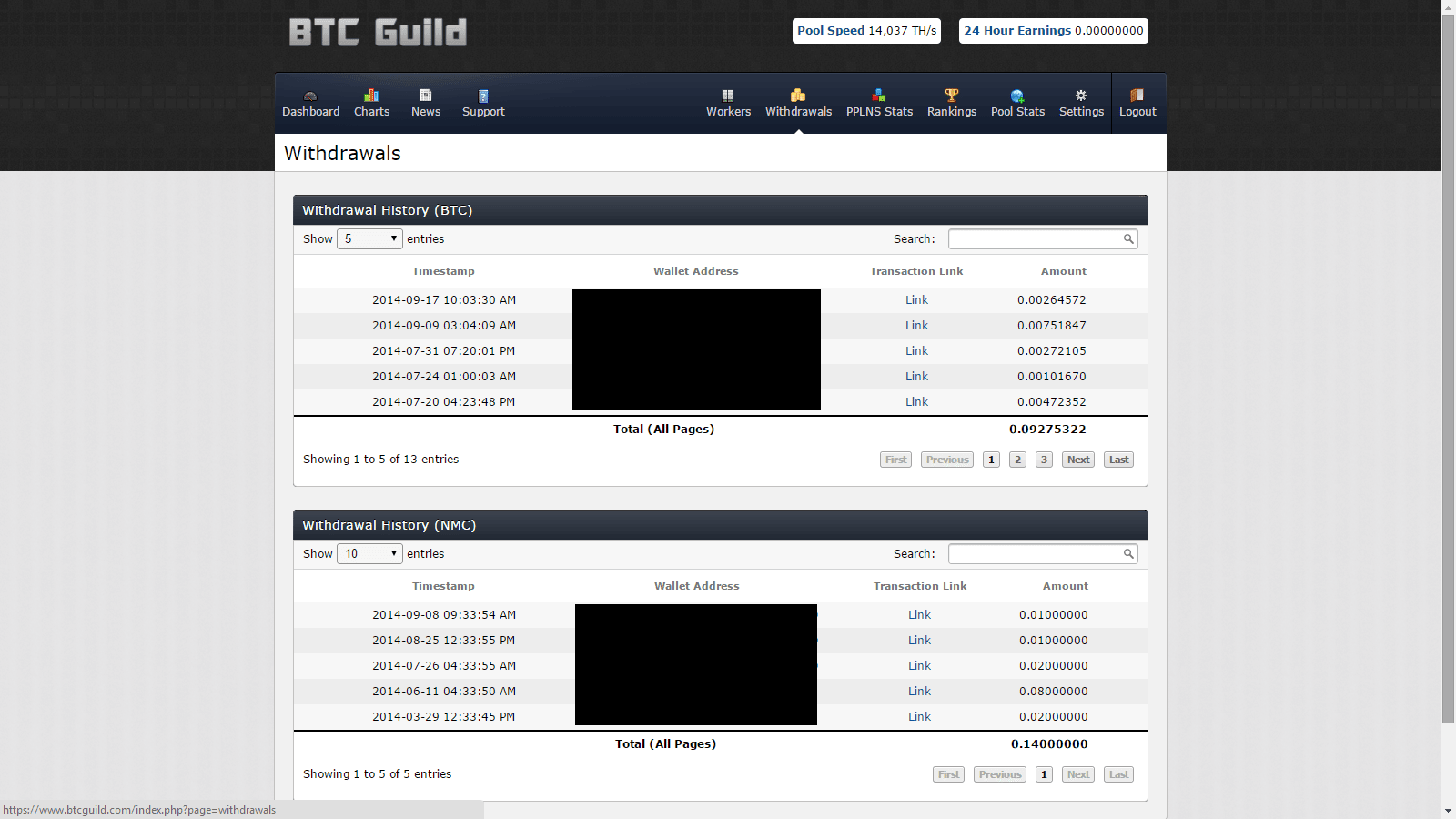The height and width of the screenshot is (819, 1456).
Task: Focus the NMC history search field
Action: [1043, 554]
